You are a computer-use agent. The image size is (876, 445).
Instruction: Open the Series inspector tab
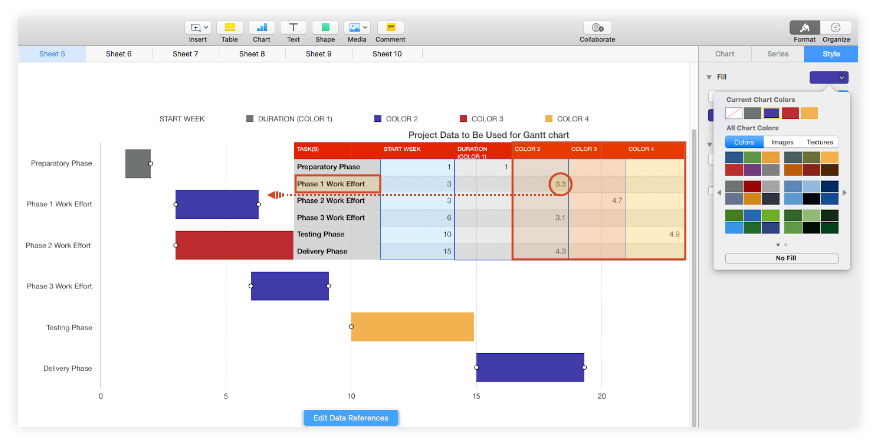point(777,54)
